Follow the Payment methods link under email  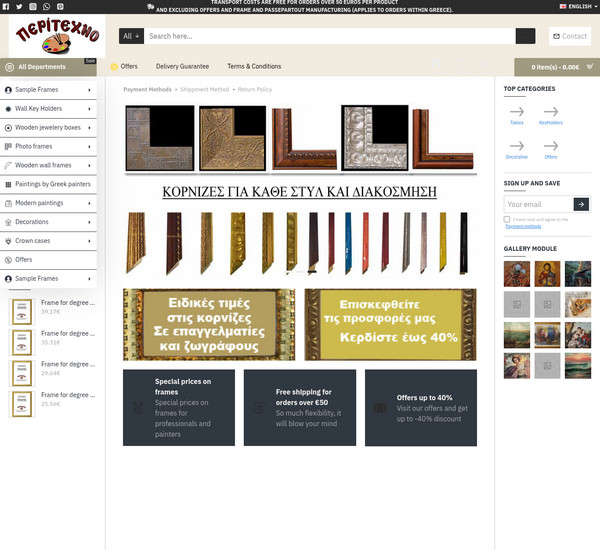click(523, 226)
